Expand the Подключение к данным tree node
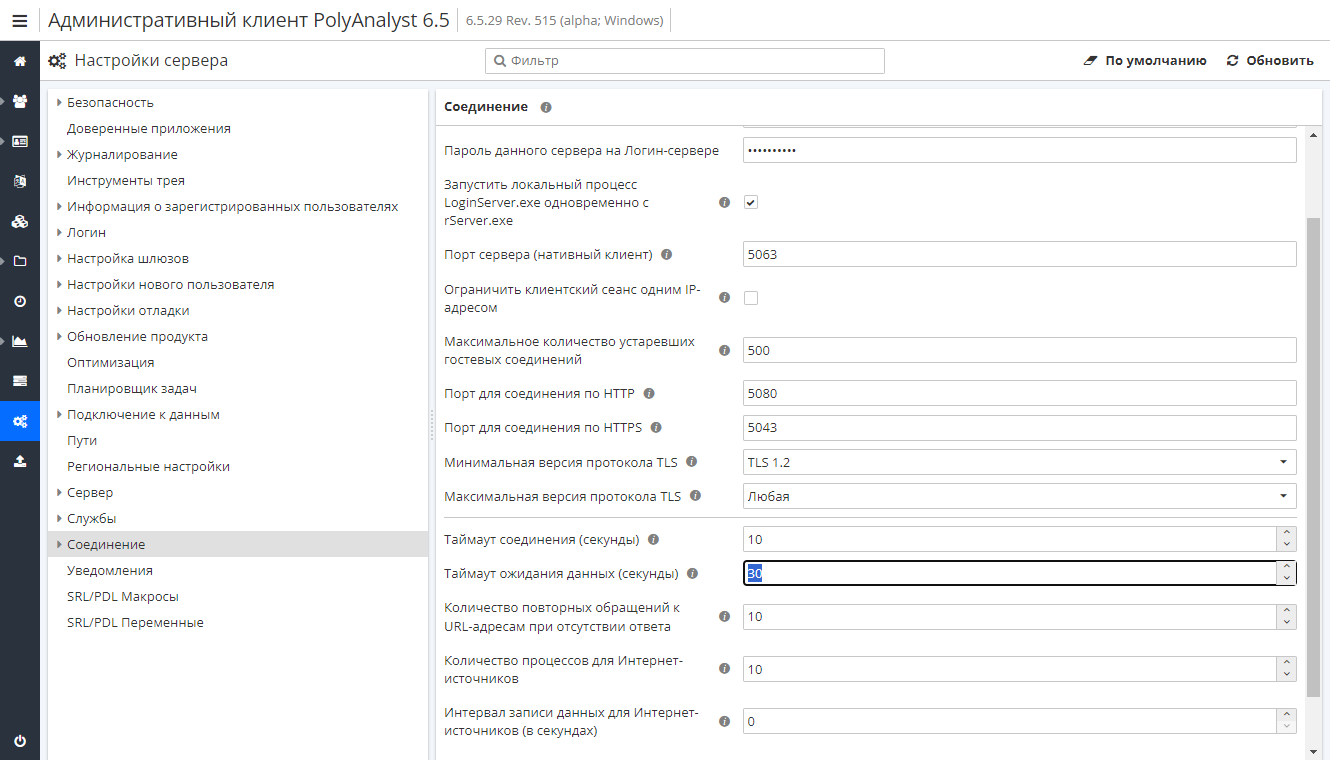 pos(59,414)
